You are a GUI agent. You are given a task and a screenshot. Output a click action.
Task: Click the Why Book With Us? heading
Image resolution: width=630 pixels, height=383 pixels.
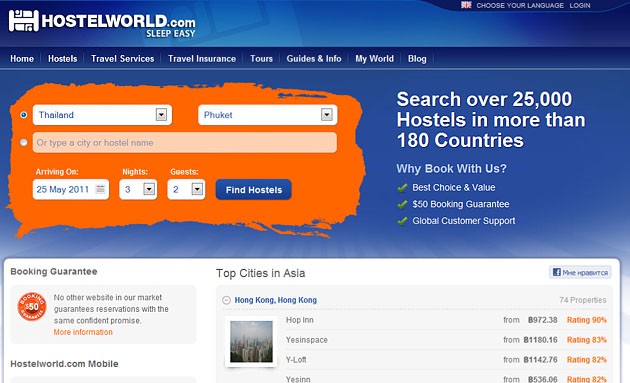452,168
